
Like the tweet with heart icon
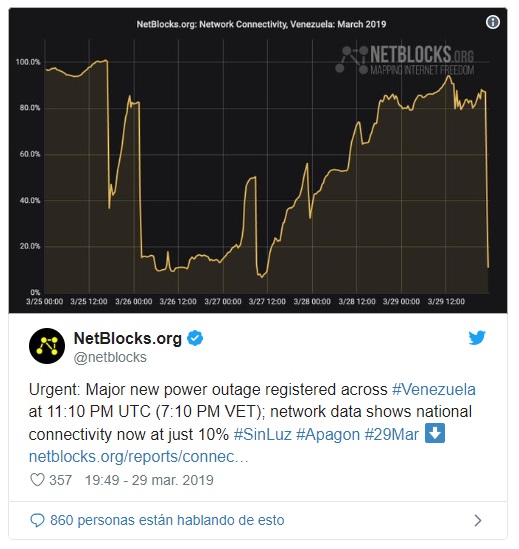click(x=37, y=480)
